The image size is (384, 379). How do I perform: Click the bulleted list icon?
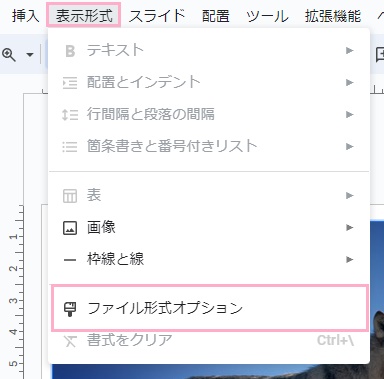[70, 147]
